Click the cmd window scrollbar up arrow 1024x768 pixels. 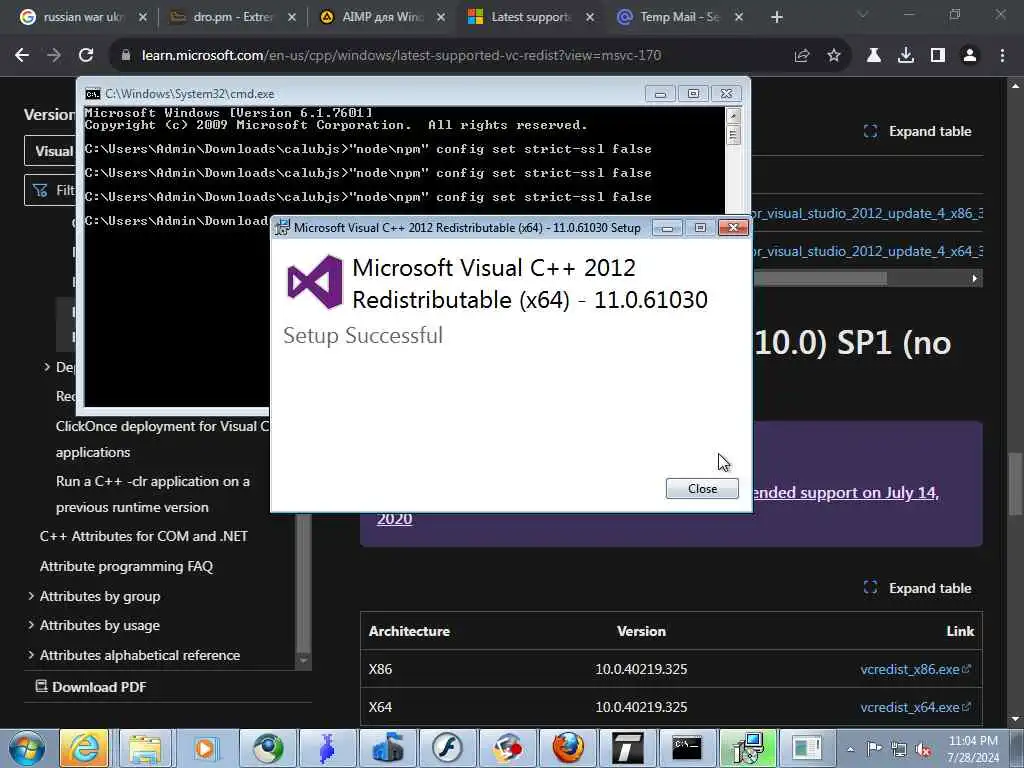click(x=733, y=116)
